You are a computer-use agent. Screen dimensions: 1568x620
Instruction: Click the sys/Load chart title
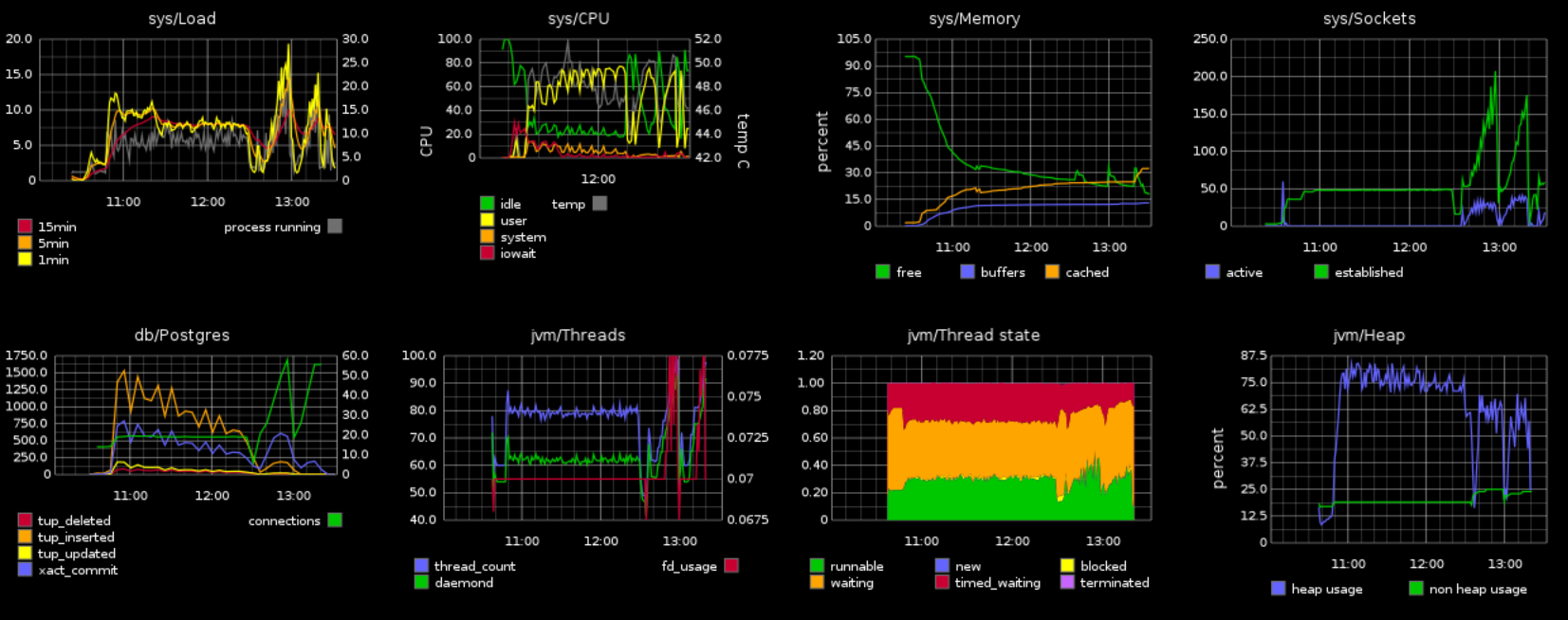182,19
